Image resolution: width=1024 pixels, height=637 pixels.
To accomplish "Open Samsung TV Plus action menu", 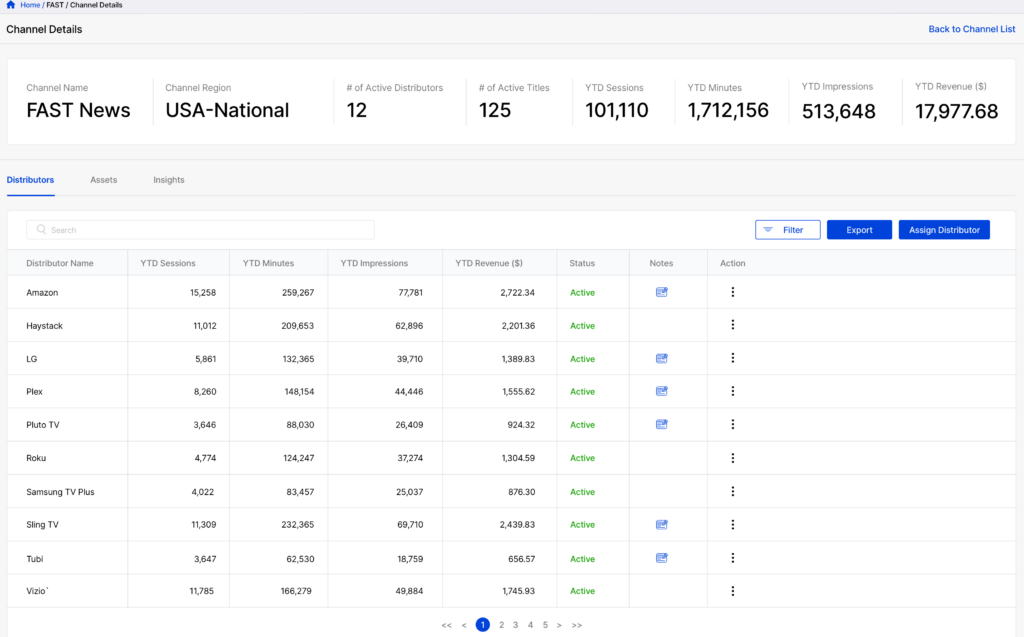I will pyautogui.click(x=732, y=491).
